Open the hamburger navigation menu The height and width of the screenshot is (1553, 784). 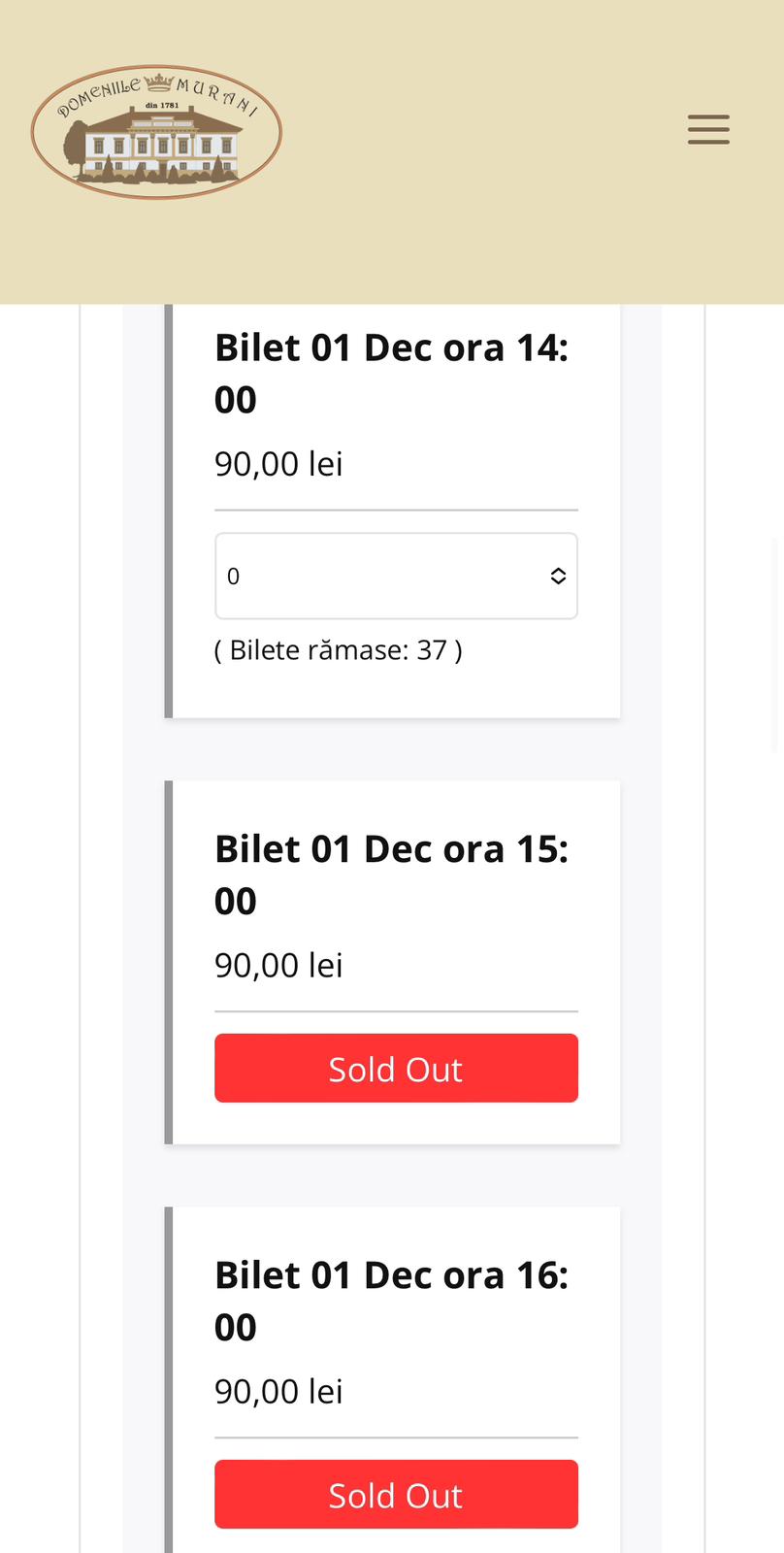pos(708,129)
